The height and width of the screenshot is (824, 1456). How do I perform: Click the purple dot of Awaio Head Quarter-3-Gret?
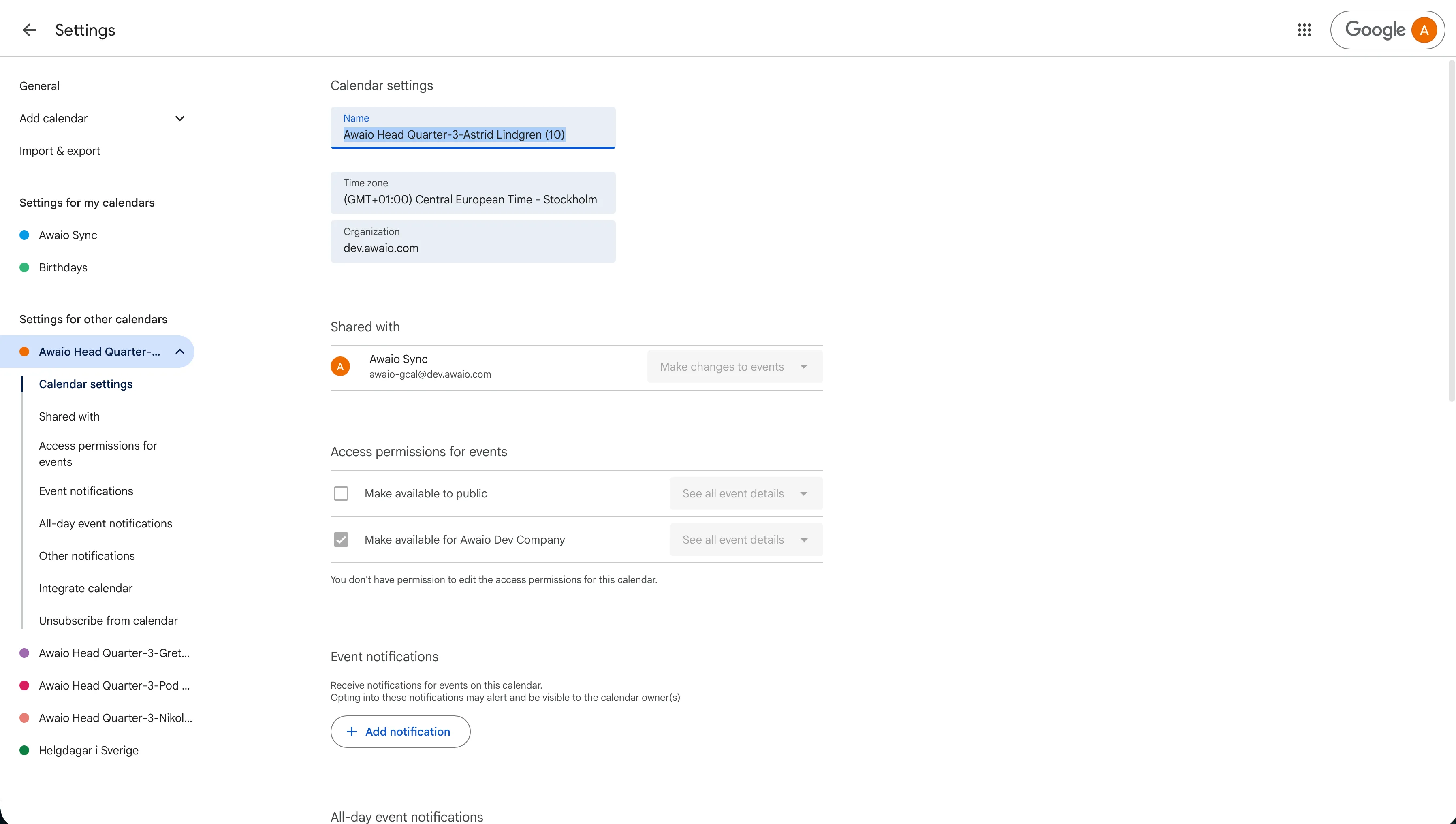click(24, 653)
